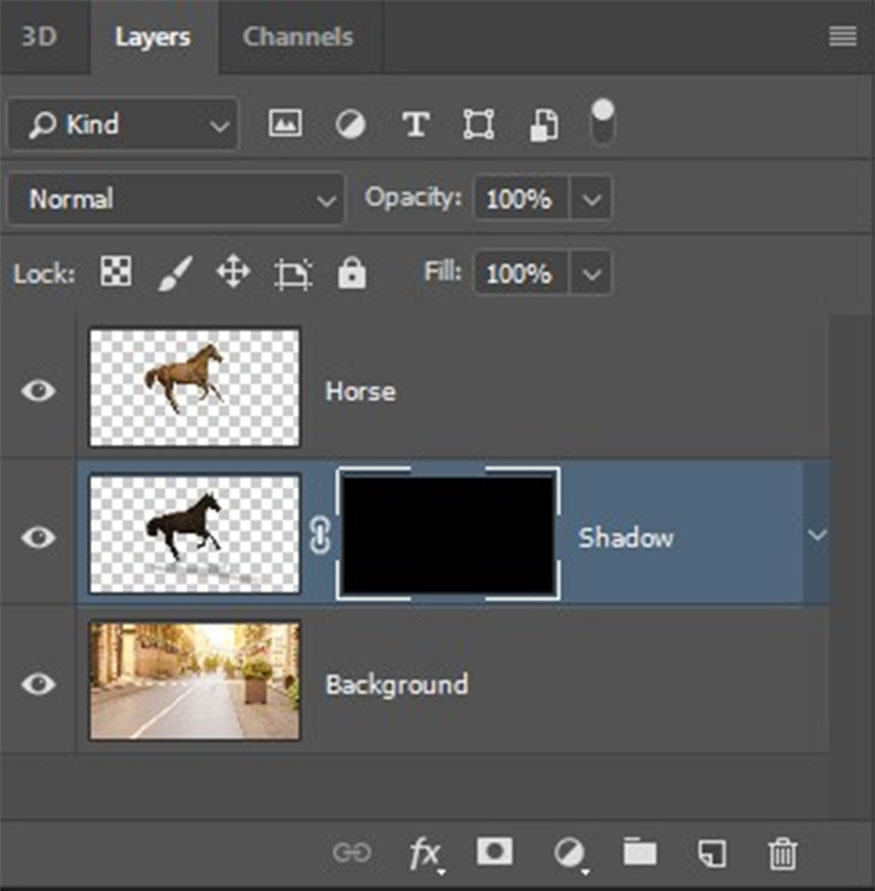Switch to the 3D tab
This screenshot has width=875, height=891.
(40, 37)
